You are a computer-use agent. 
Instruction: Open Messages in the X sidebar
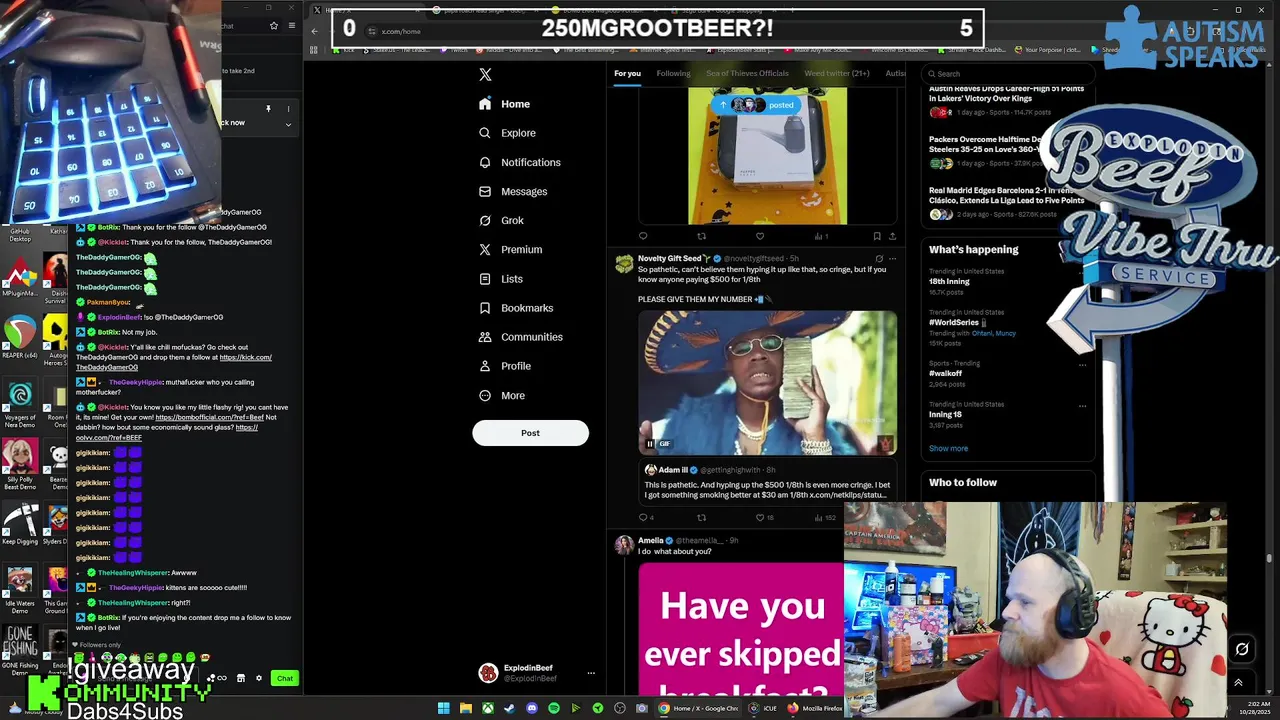point(513,191)
